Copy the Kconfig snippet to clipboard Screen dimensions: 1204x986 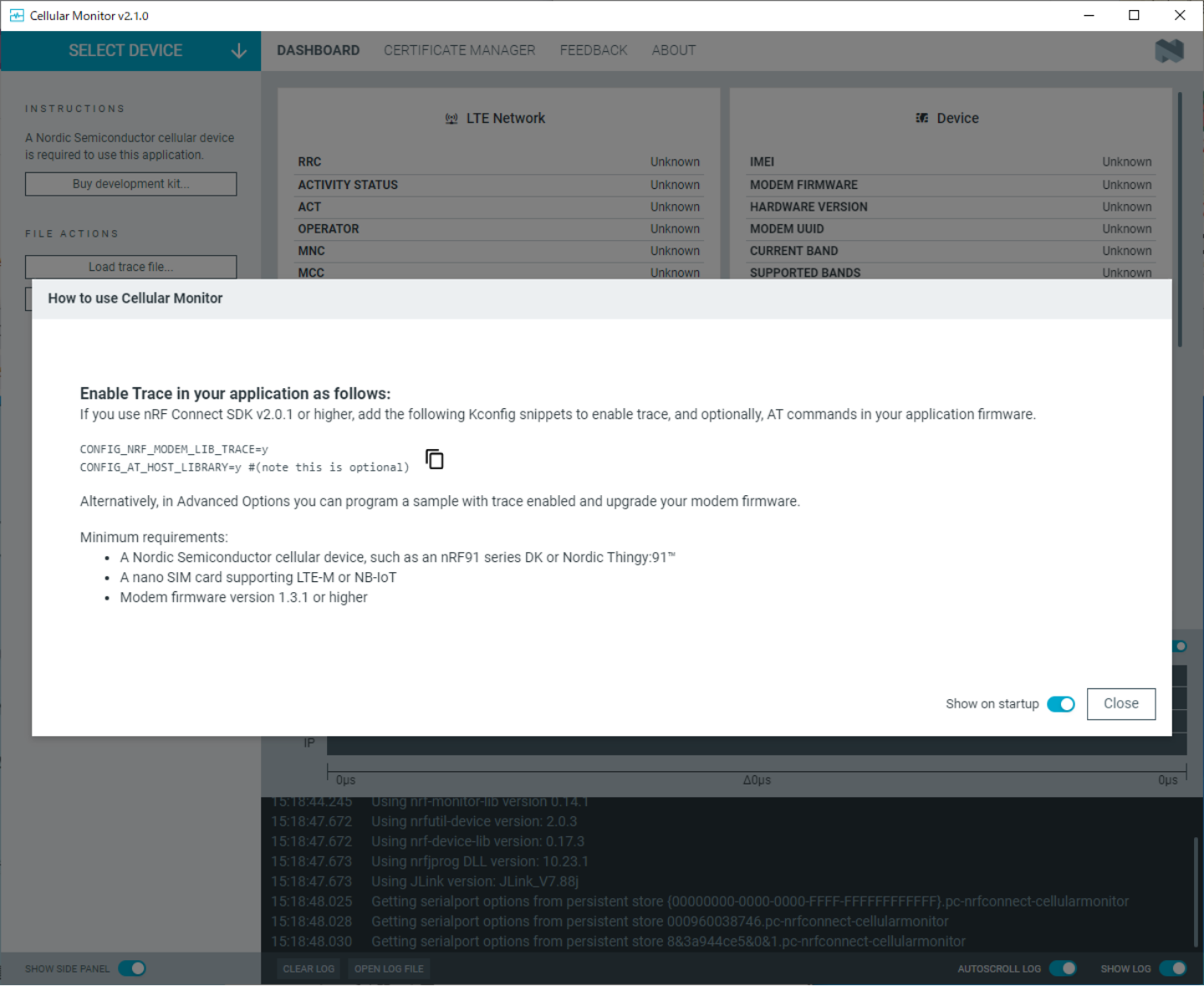tap(435, 459)
